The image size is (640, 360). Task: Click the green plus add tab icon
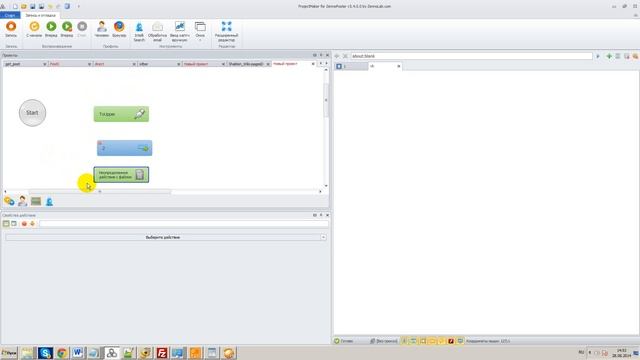(x=609, y=56)
